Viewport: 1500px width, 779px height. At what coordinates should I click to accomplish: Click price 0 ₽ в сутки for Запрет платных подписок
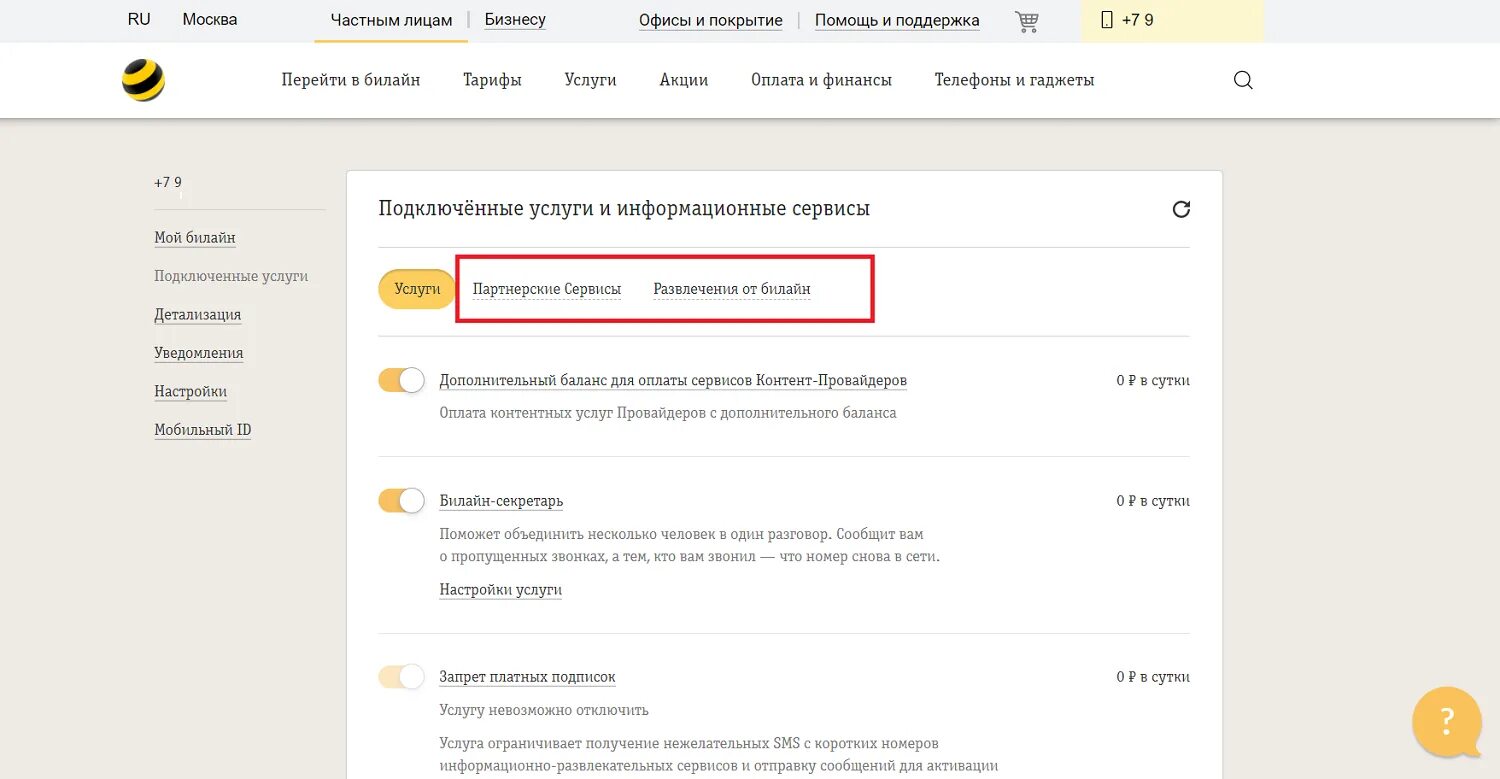point(1153,677)
